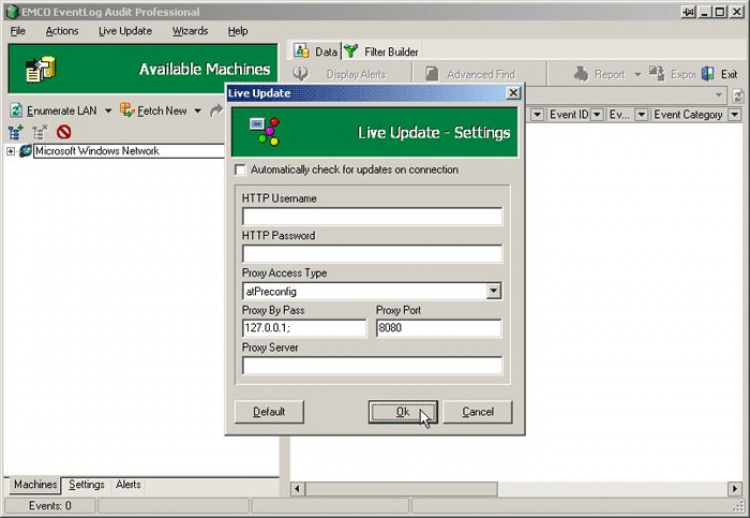Click the Microsoft Windows Network globe icon
The height and width of the screenshot is (518, 750).
[25, 151]
